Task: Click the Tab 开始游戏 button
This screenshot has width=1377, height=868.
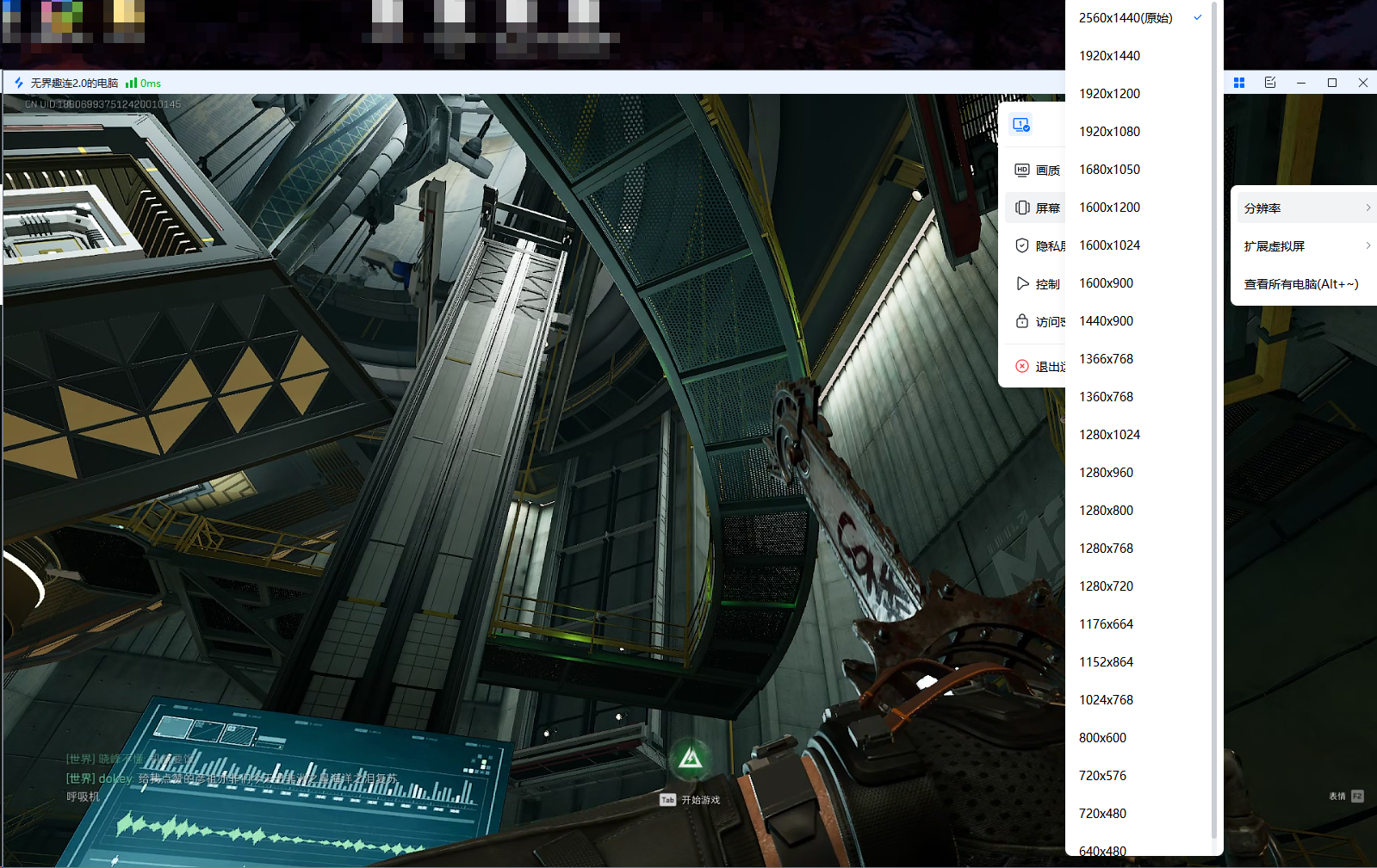Action: 691,800
